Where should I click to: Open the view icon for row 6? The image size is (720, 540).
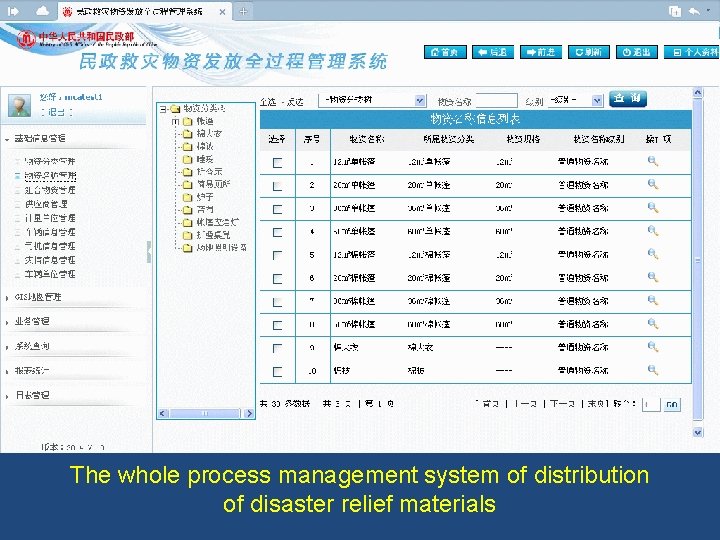pyautogui.click(x=652, y=277)
